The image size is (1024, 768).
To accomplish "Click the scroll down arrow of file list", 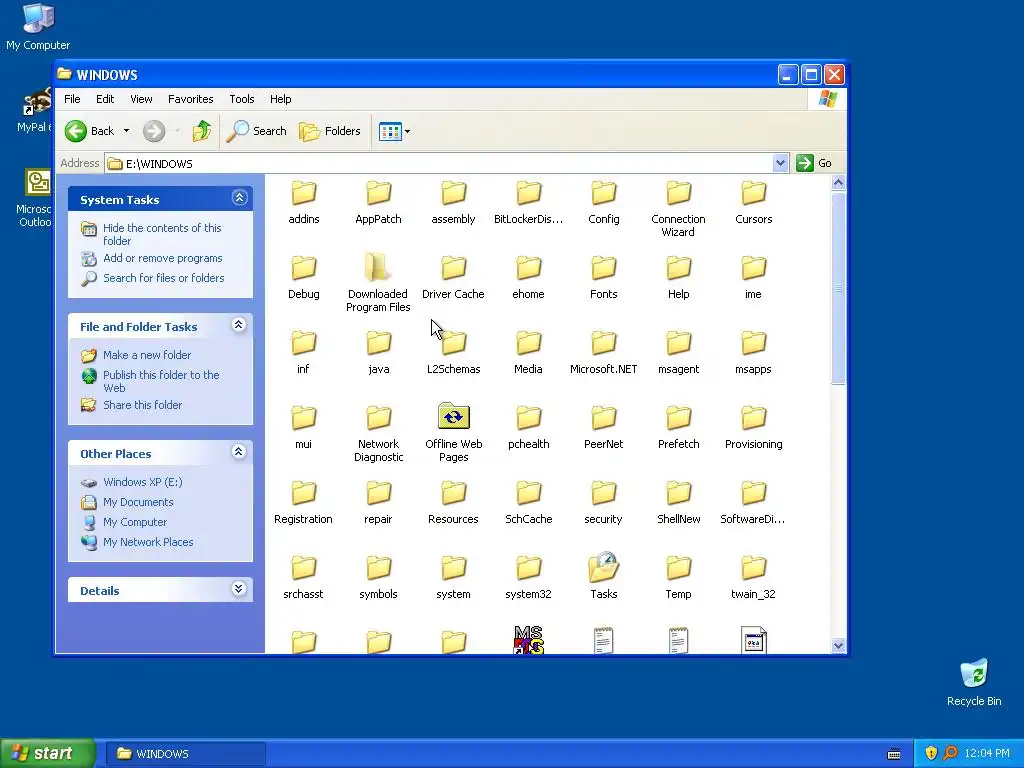I will point(839,646).
